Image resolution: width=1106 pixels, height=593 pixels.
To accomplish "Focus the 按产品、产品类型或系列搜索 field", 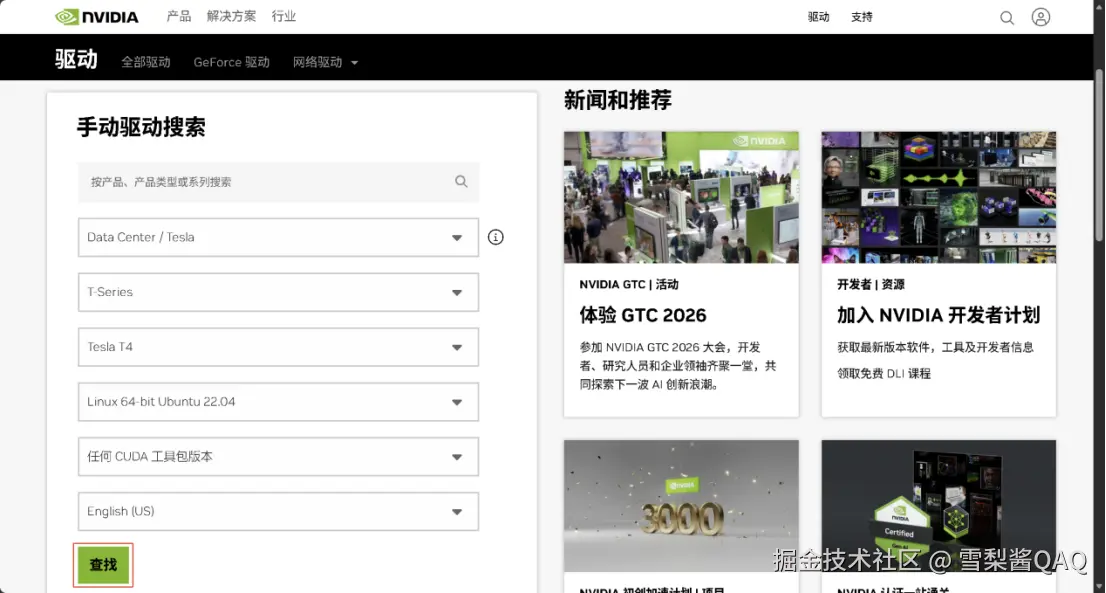I will pos(279,182).
